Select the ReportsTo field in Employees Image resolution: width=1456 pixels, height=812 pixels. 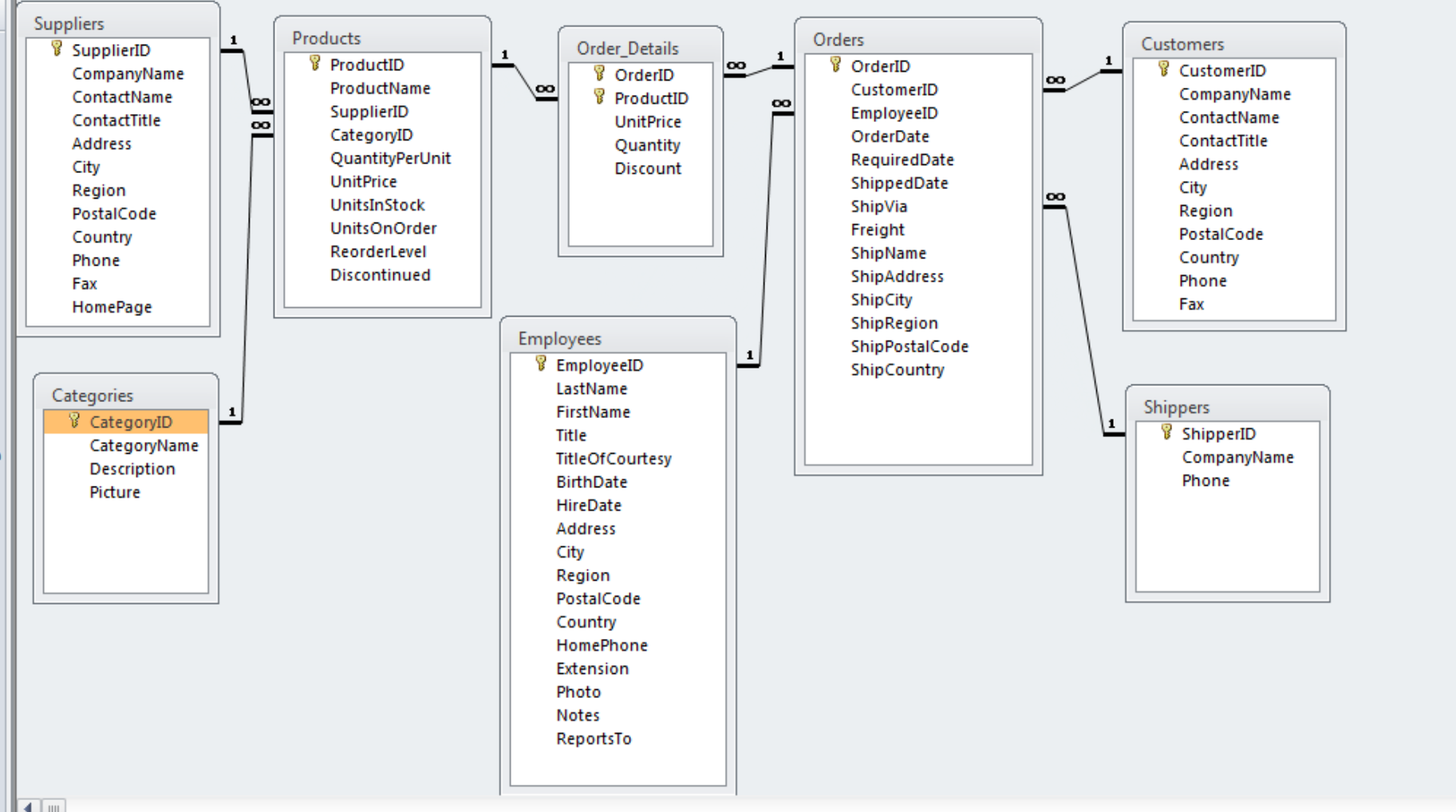click(x=594, y=739)
